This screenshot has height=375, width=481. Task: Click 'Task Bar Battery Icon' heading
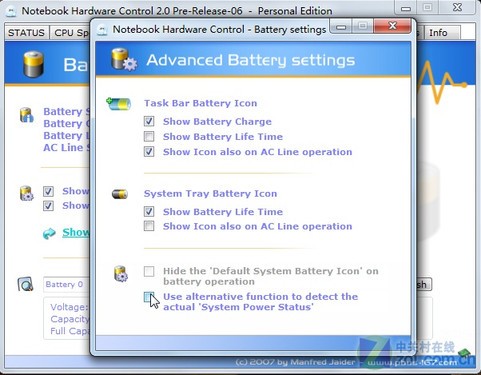[x=200, y=103]
